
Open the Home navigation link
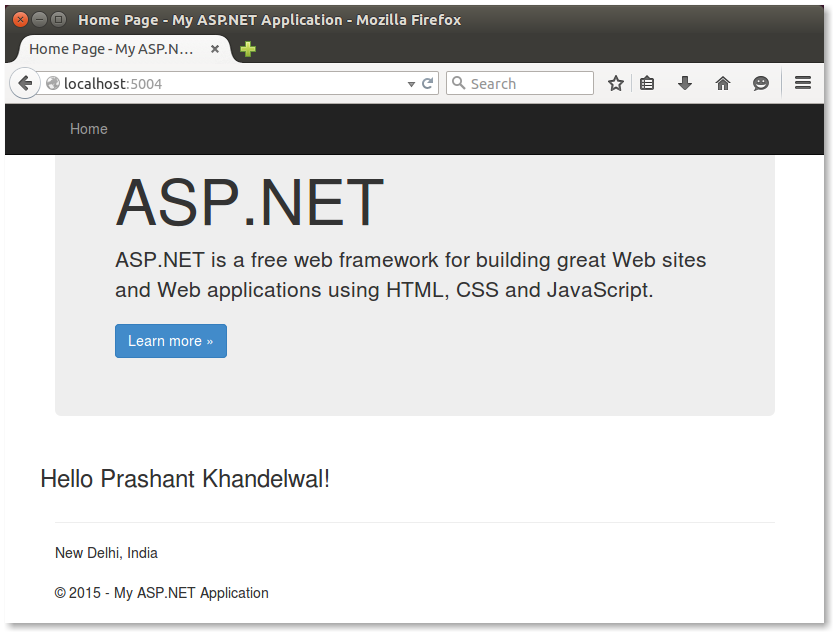(x=89, y=129)
